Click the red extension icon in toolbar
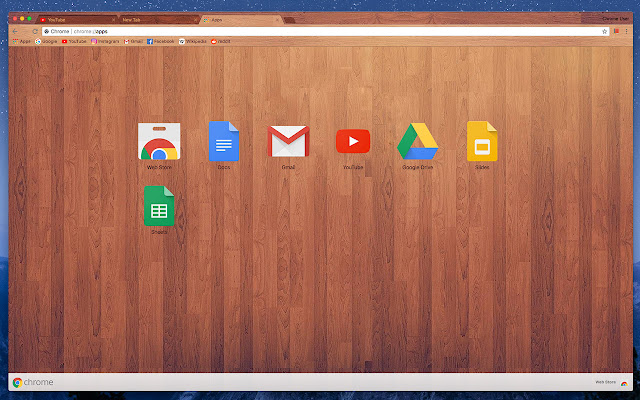Viewport: 640px width, 400px height. 616,31
